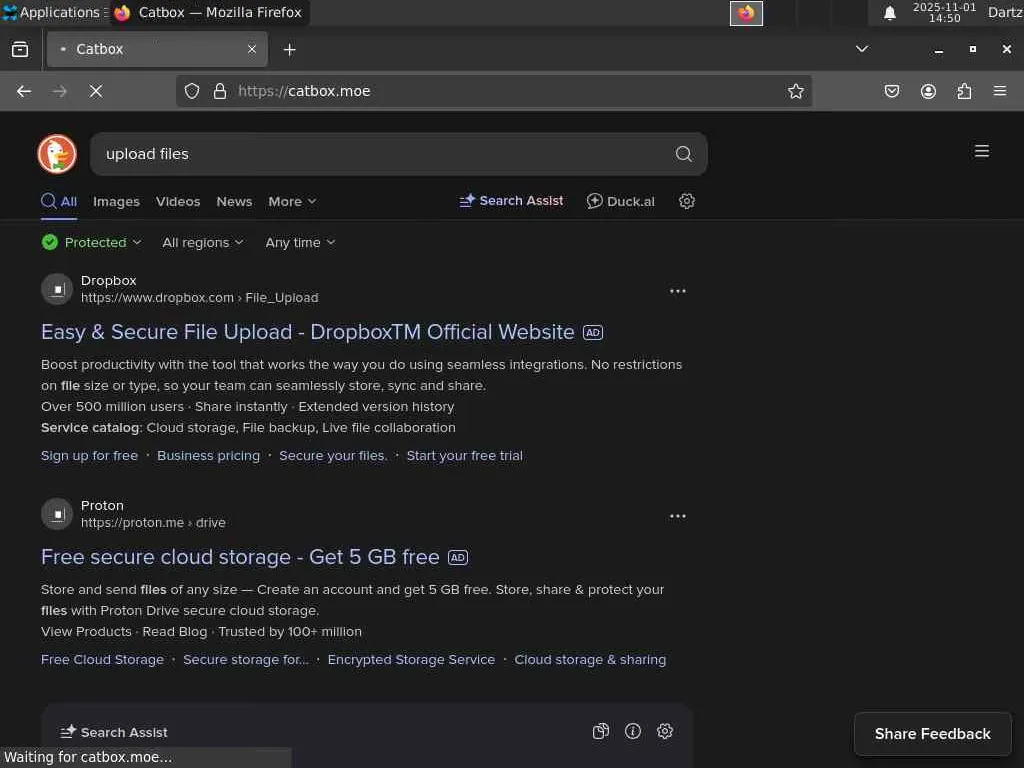Open the Free secure cloud storage result
The height and width of the screenshot is (768, 1024).
coord(240,557)
